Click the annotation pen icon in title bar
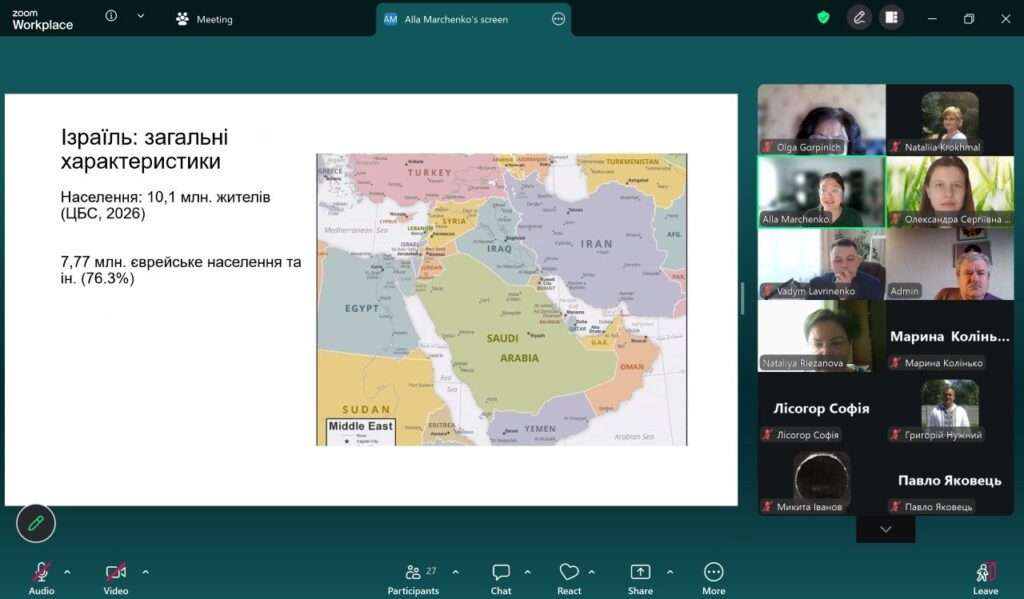Image resolution: width=1024 pixels, height=599 pixels. pyautogui.click(x=859, y=18)
